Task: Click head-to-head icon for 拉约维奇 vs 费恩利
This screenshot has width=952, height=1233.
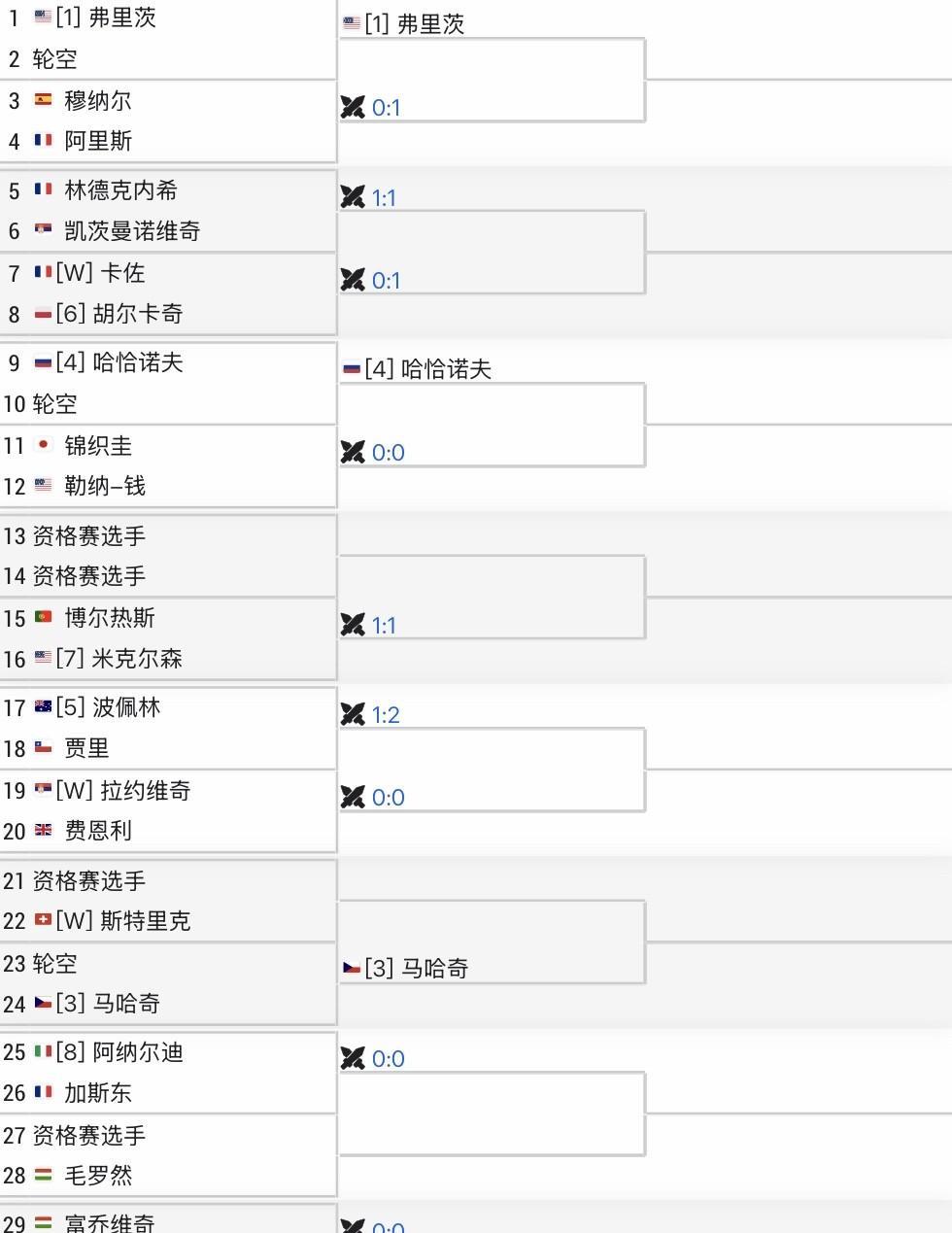Action: [353, 798]
